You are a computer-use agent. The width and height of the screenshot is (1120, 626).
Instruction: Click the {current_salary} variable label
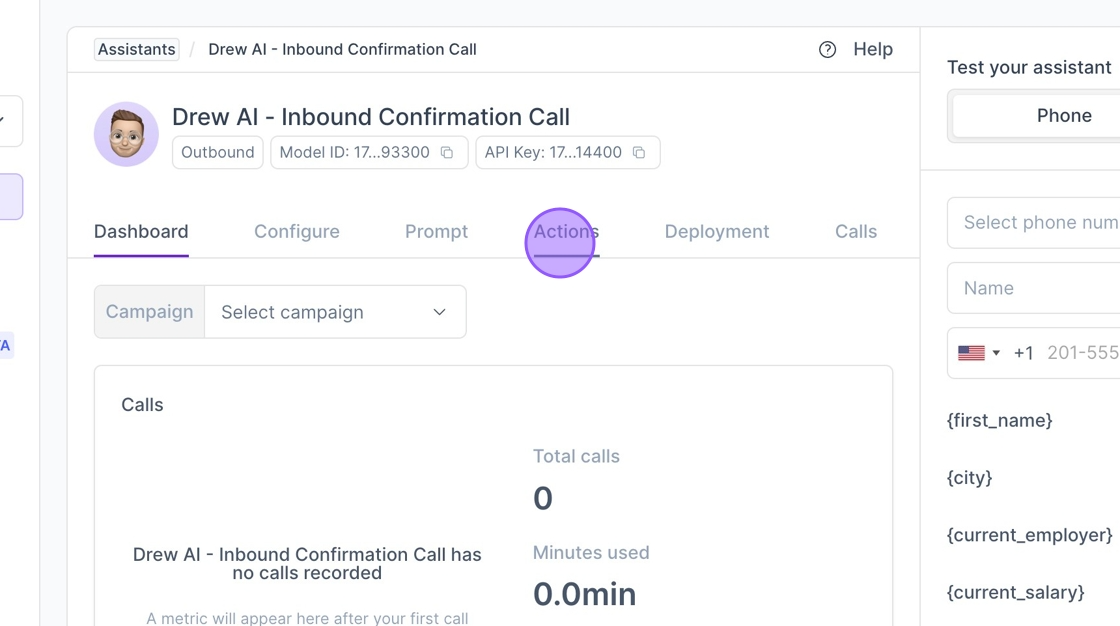click(x=1015, y=592)
